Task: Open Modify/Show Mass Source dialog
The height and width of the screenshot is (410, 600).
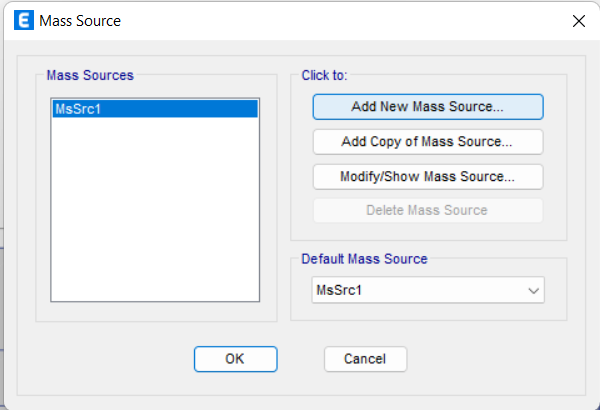Action: pyautogui.click(x=428, y=176)
